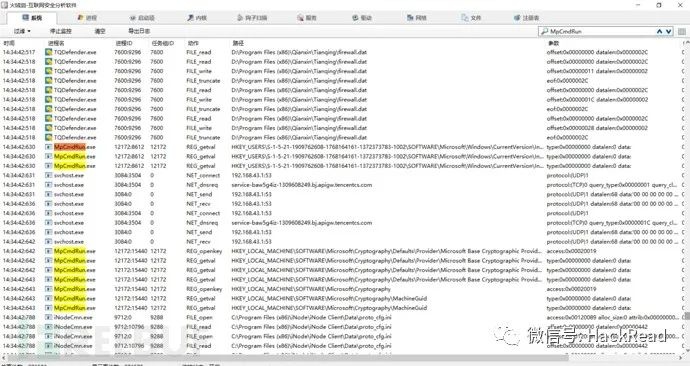The image size is (690, 366).
Task: Select the 文件 (Files) tab
Action: 471,18
